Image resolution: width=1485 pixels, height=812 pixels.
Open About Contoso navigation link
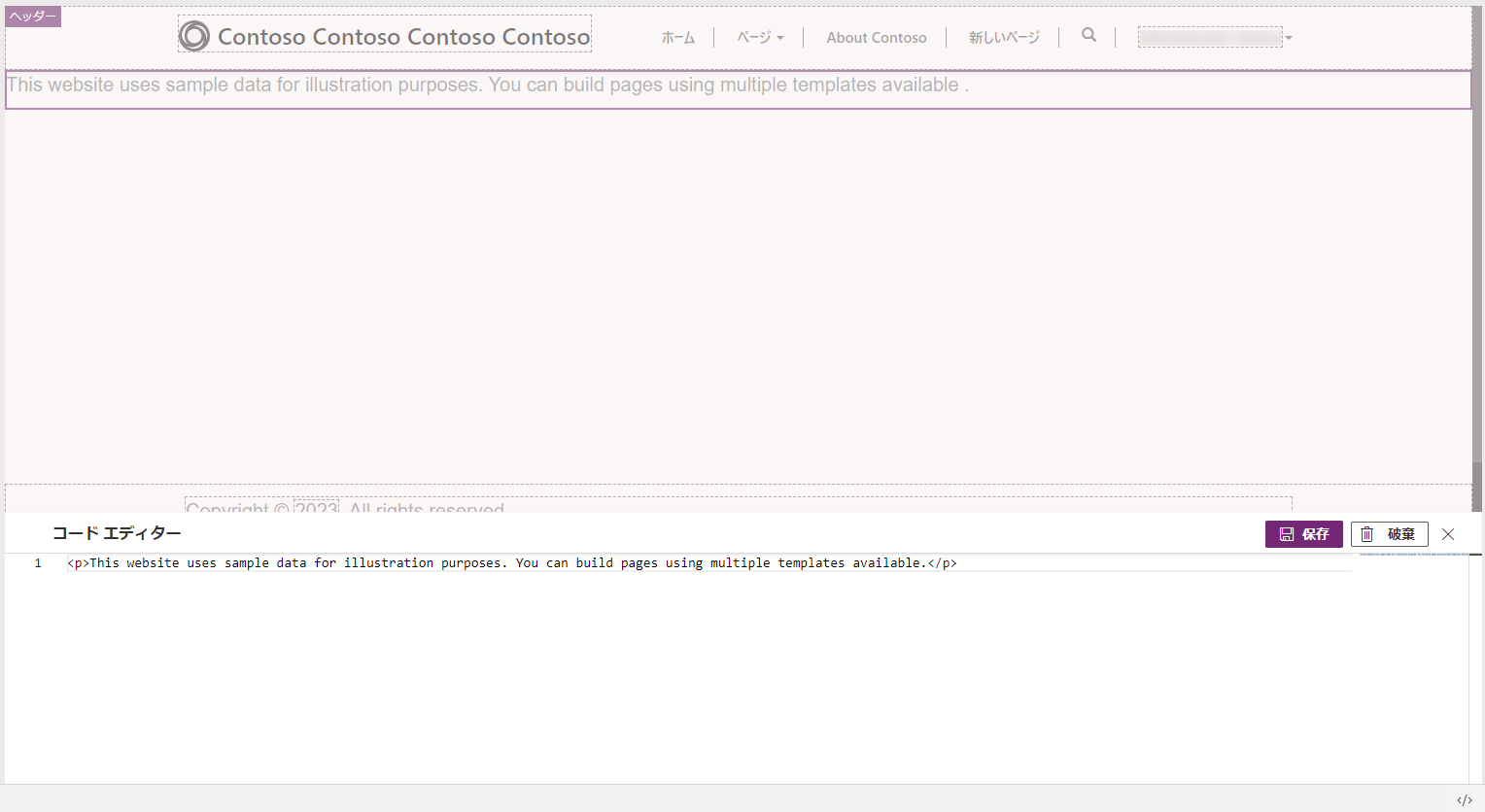pos(877,37)
